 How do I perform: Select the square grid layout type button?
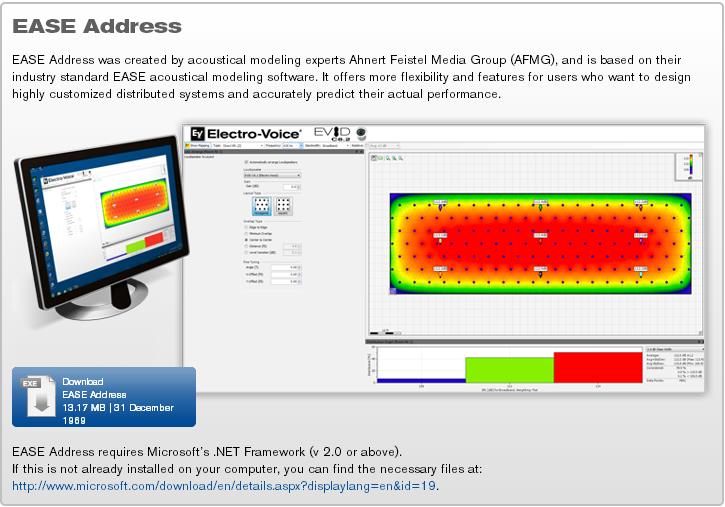click(283, 206)
